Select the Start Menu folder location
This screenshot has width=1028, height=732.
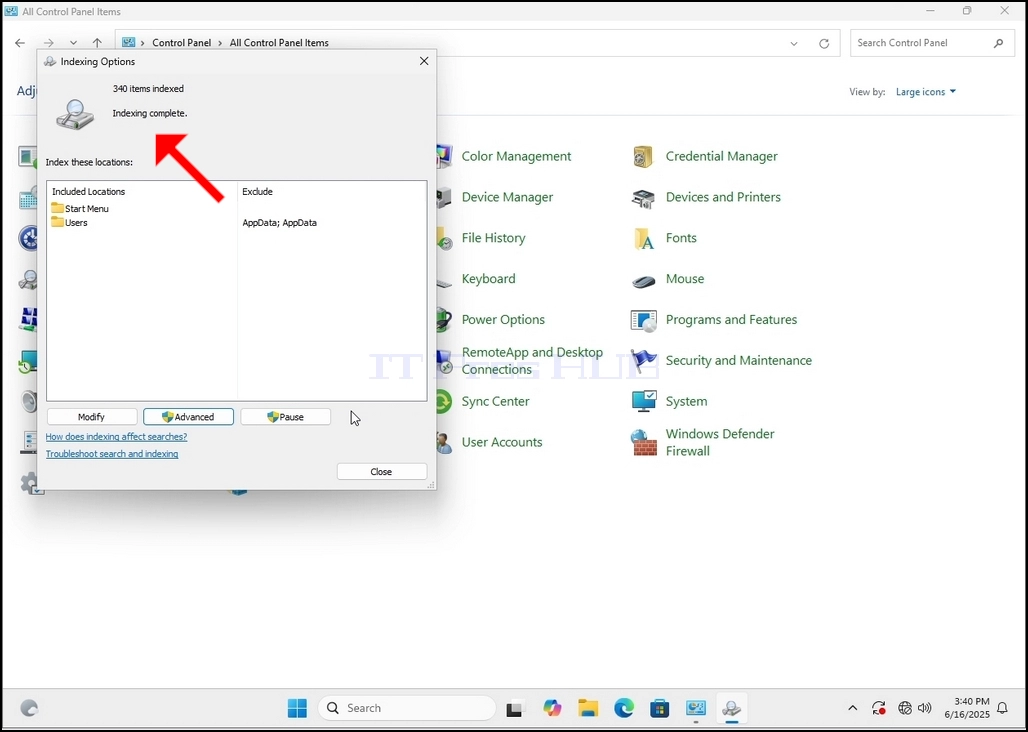click(80, 208)
